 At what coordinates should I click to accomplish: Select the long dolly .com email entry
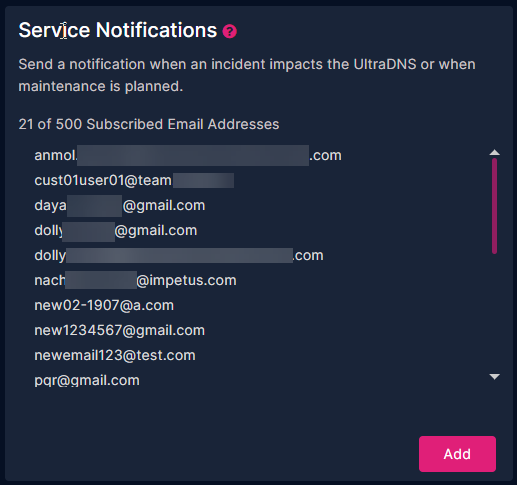[179, 255]
